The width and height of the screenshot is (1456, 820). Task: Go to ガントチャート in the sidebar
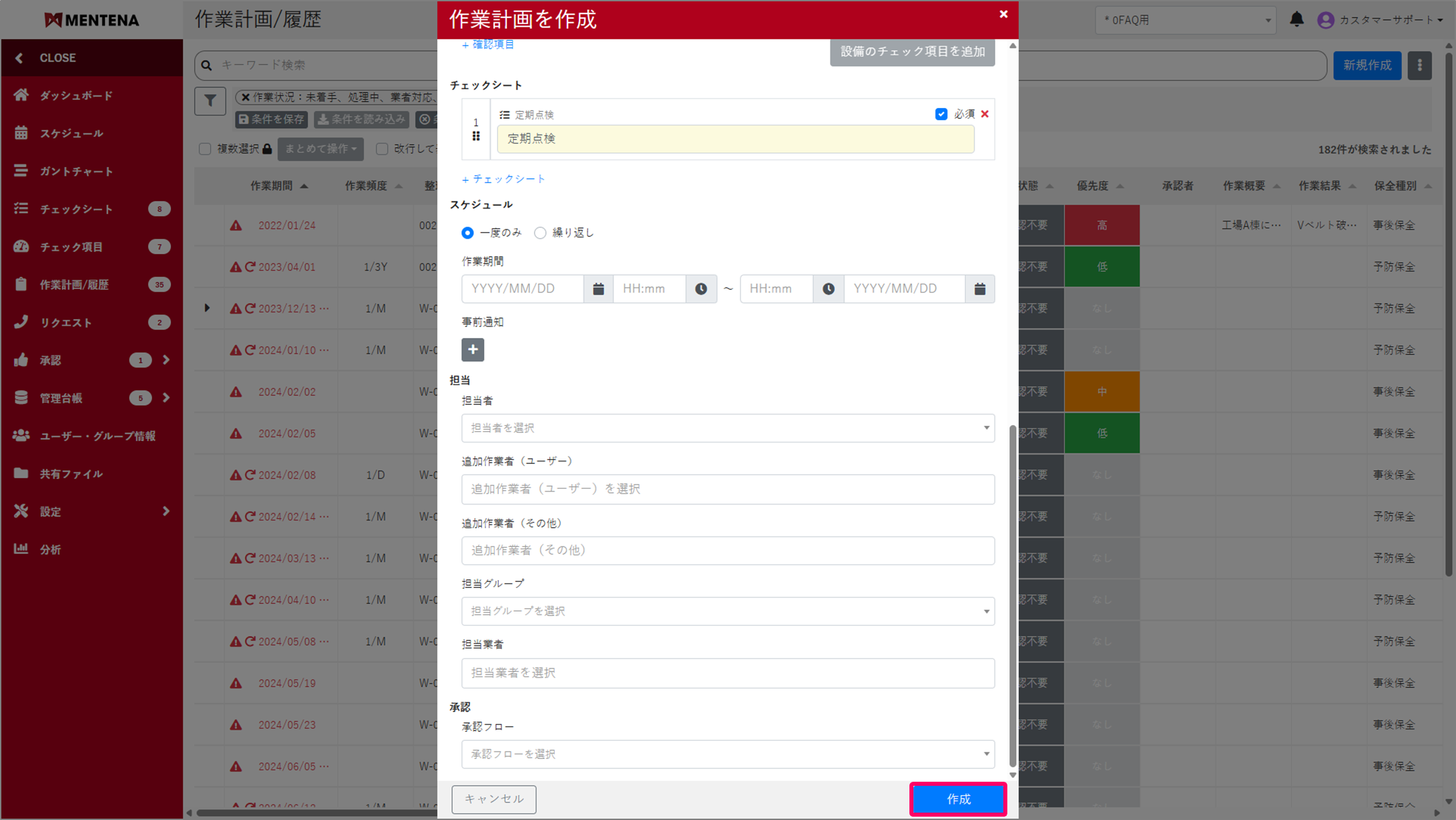pos(76,171)
